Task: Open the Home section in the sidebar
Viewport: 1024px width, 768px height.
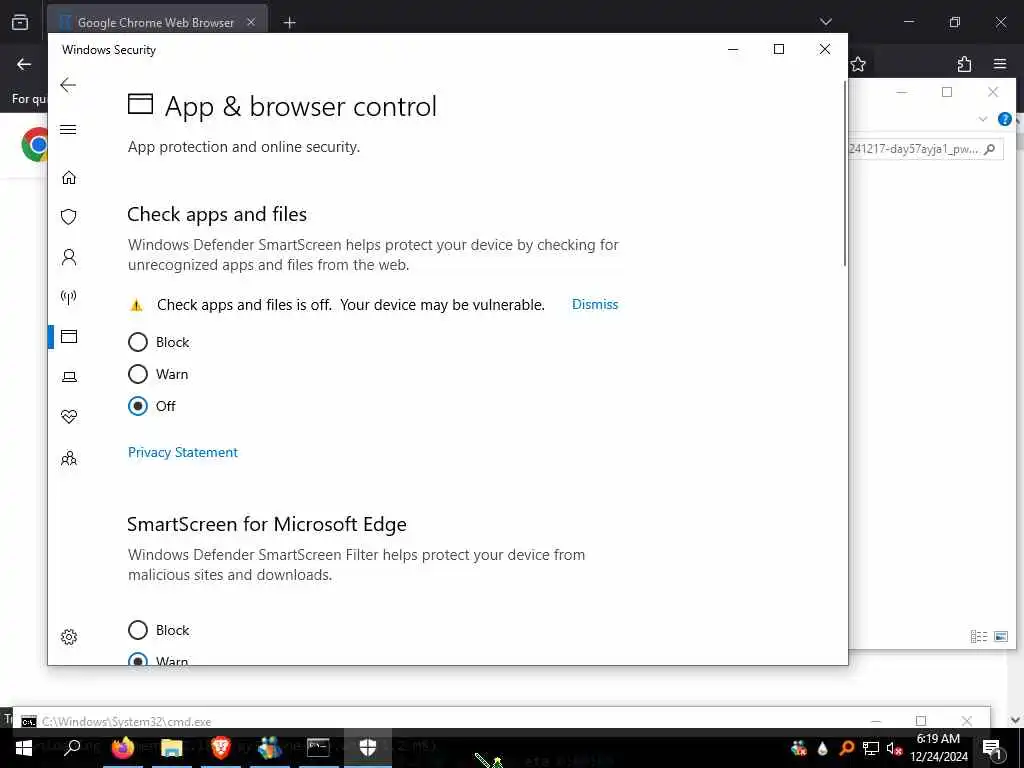Action: coord(69,178)
